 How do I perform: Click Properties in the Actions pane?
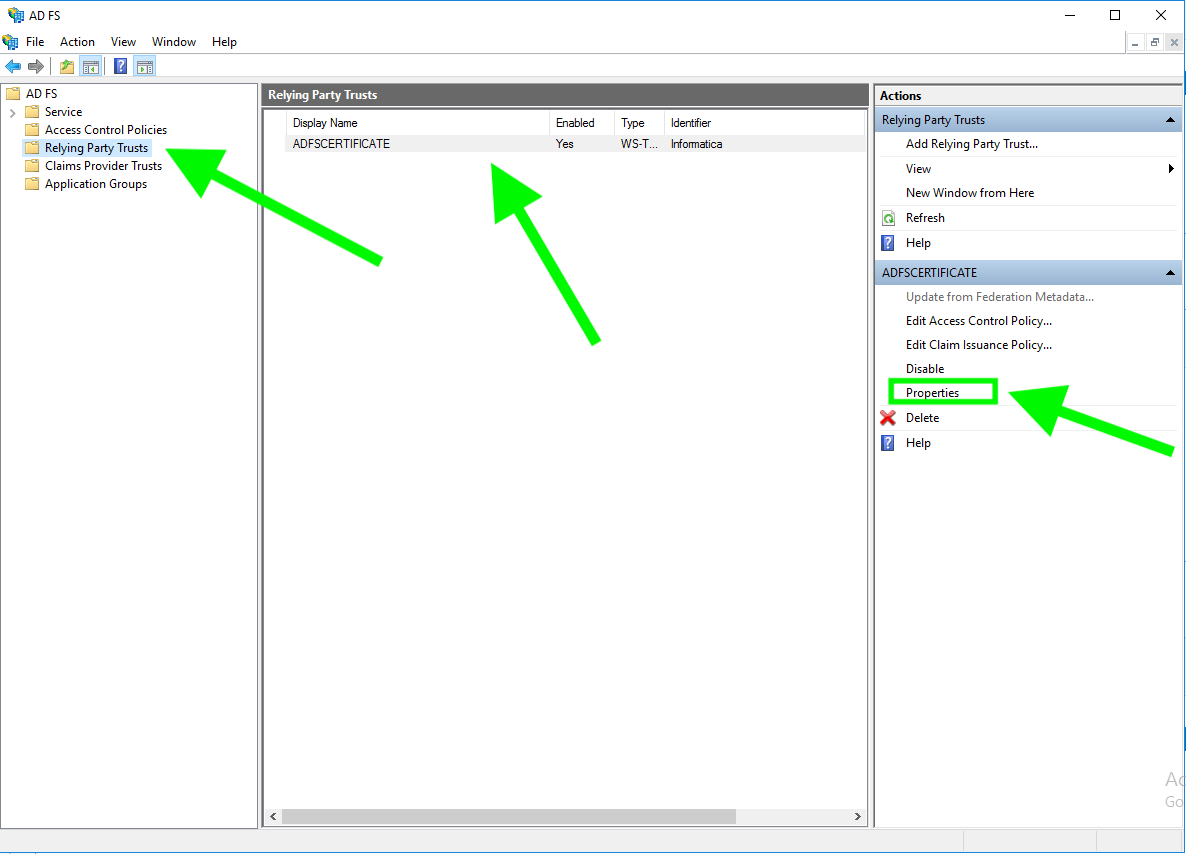(932, 393)
